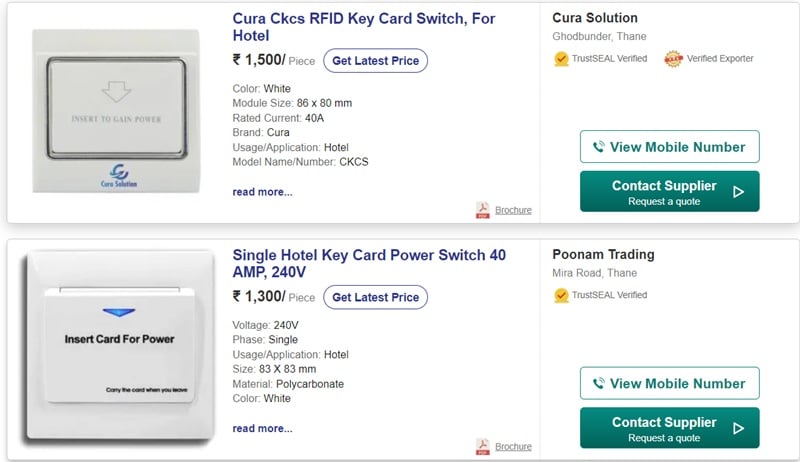Click the PDF icon in Poonam Trading listing

(483, 446)
